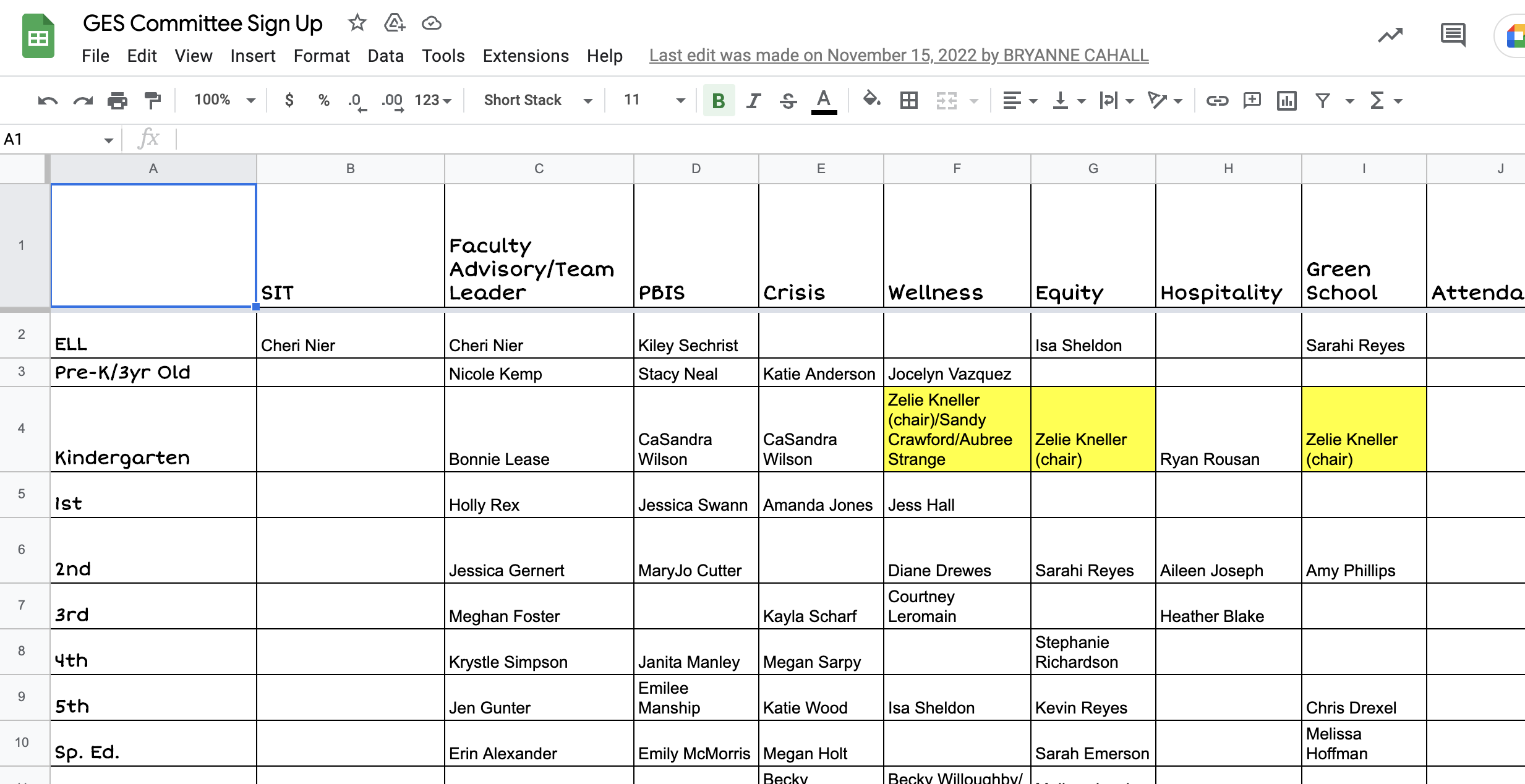Click the Insert link icon
This screenshot has height=784, width=1525.
pyautogui.click(x=1216, y=100)
